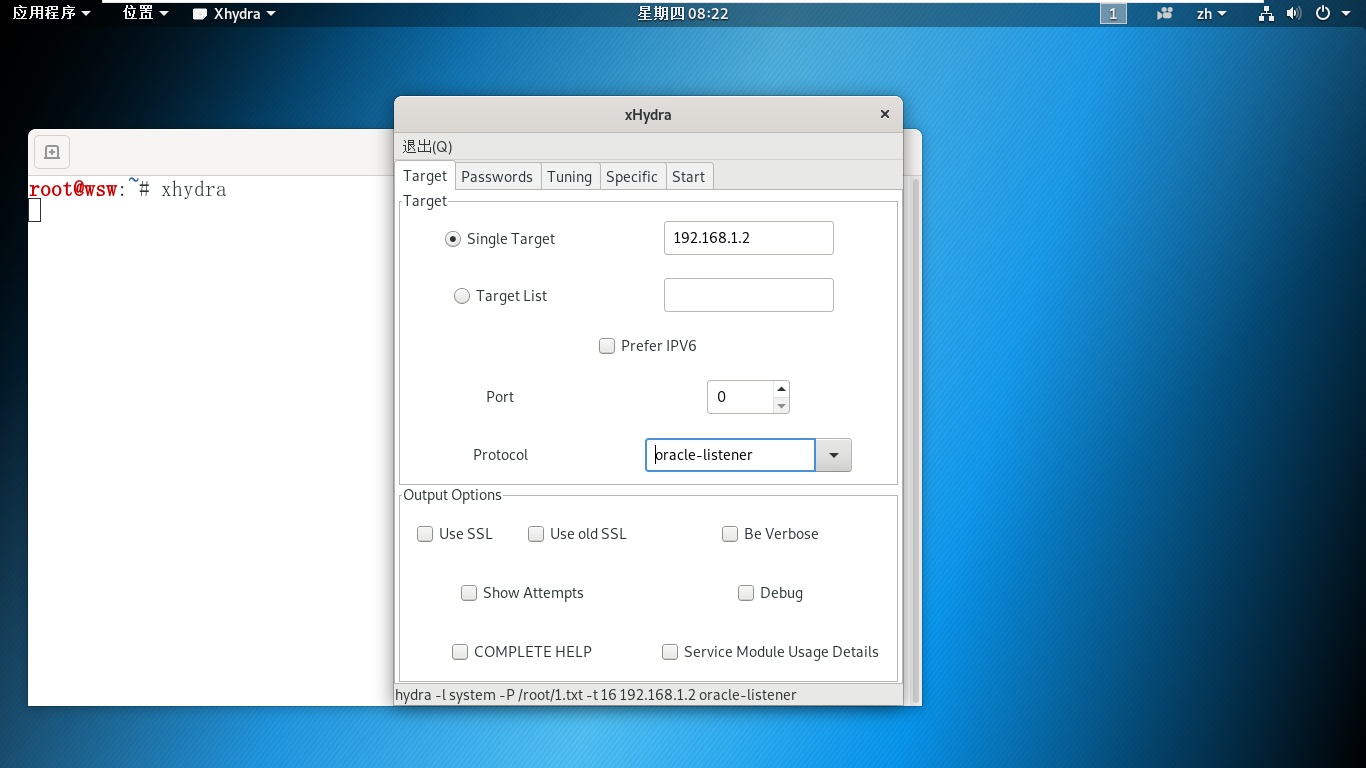
Task: Click the Single Target IP address field
Action: pos(749,238)
